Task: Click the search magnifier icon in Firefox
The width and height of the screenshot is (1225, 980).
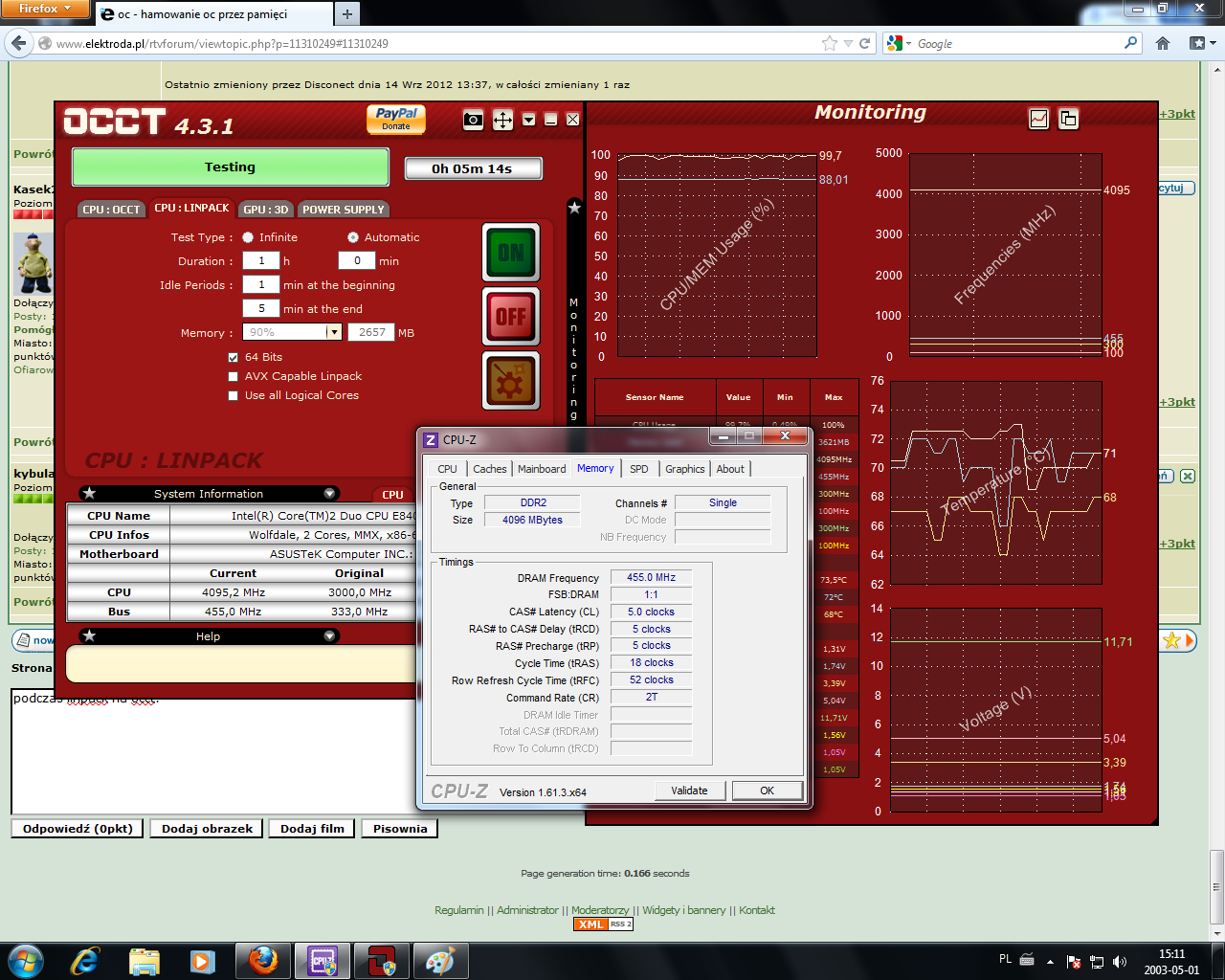Action: (x=1131, y=43)
